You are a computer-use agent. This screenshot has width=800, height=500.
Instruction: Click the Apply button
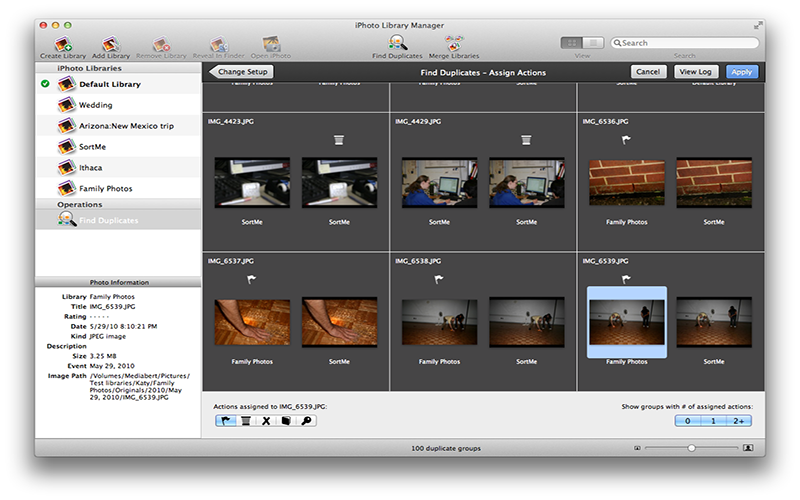(741, 72)
